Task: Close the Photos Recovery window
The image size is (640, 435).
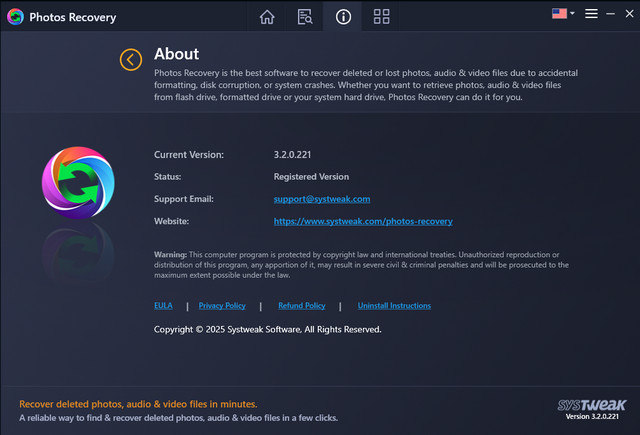Action: pyautogui.click(x=629, y=13)
